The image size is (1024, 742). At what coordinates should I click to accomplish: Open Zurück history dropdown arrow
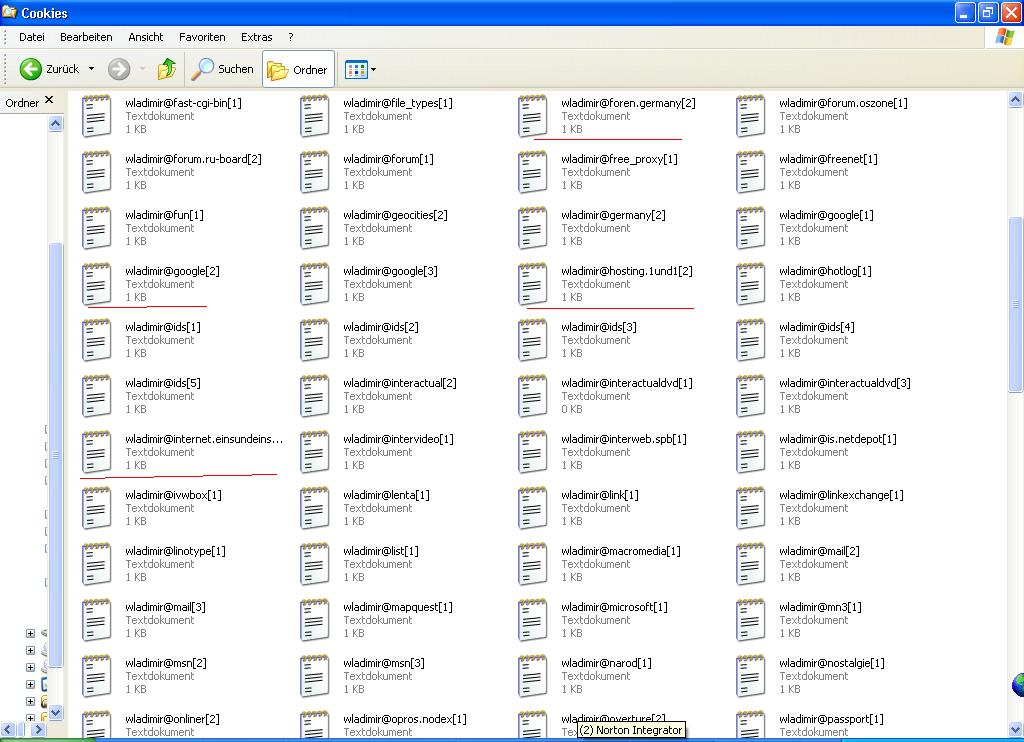click(x=91, y=69)
